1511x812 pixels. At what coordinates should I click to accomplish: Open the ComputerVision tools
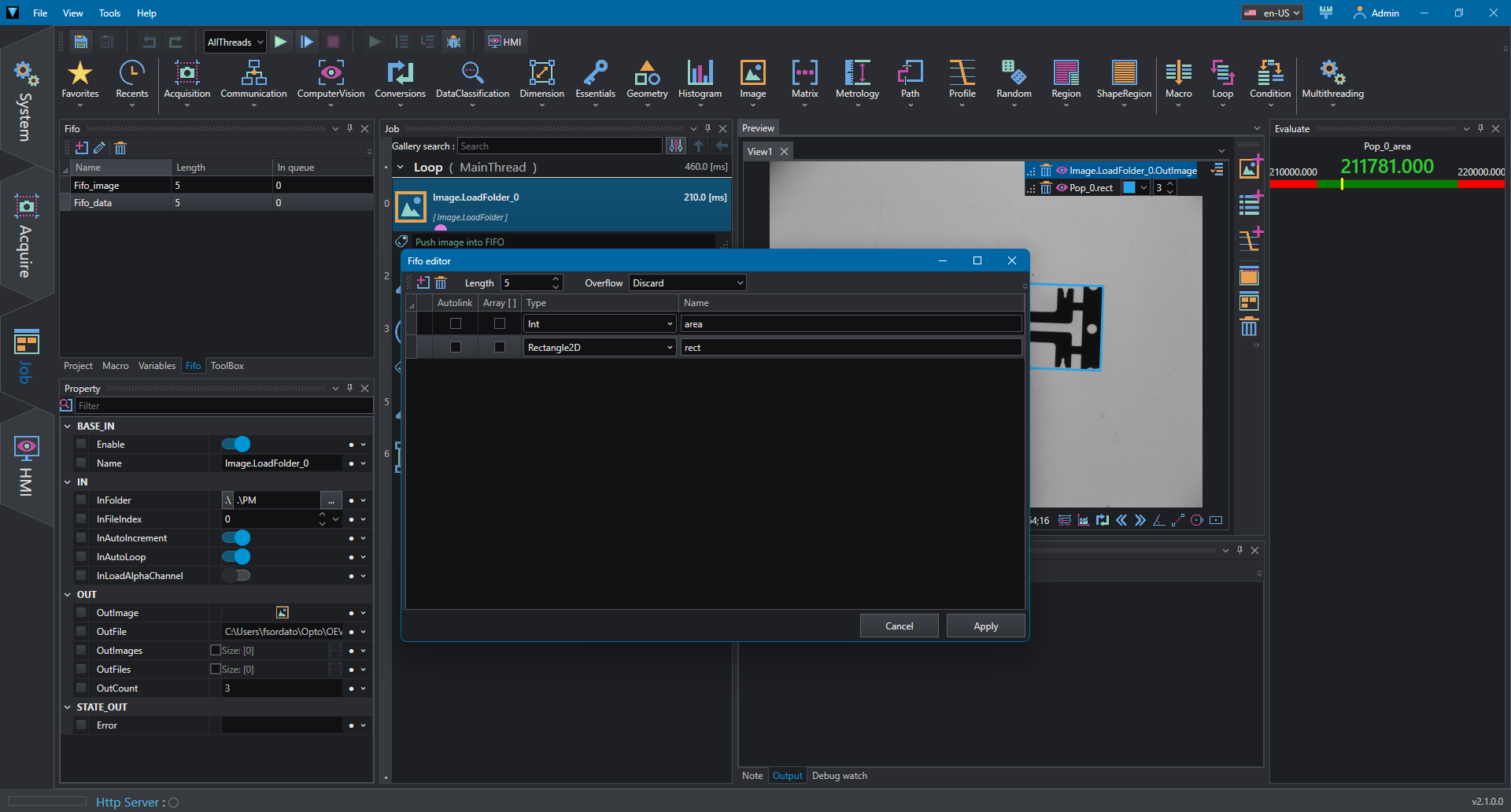pos(331,81)
